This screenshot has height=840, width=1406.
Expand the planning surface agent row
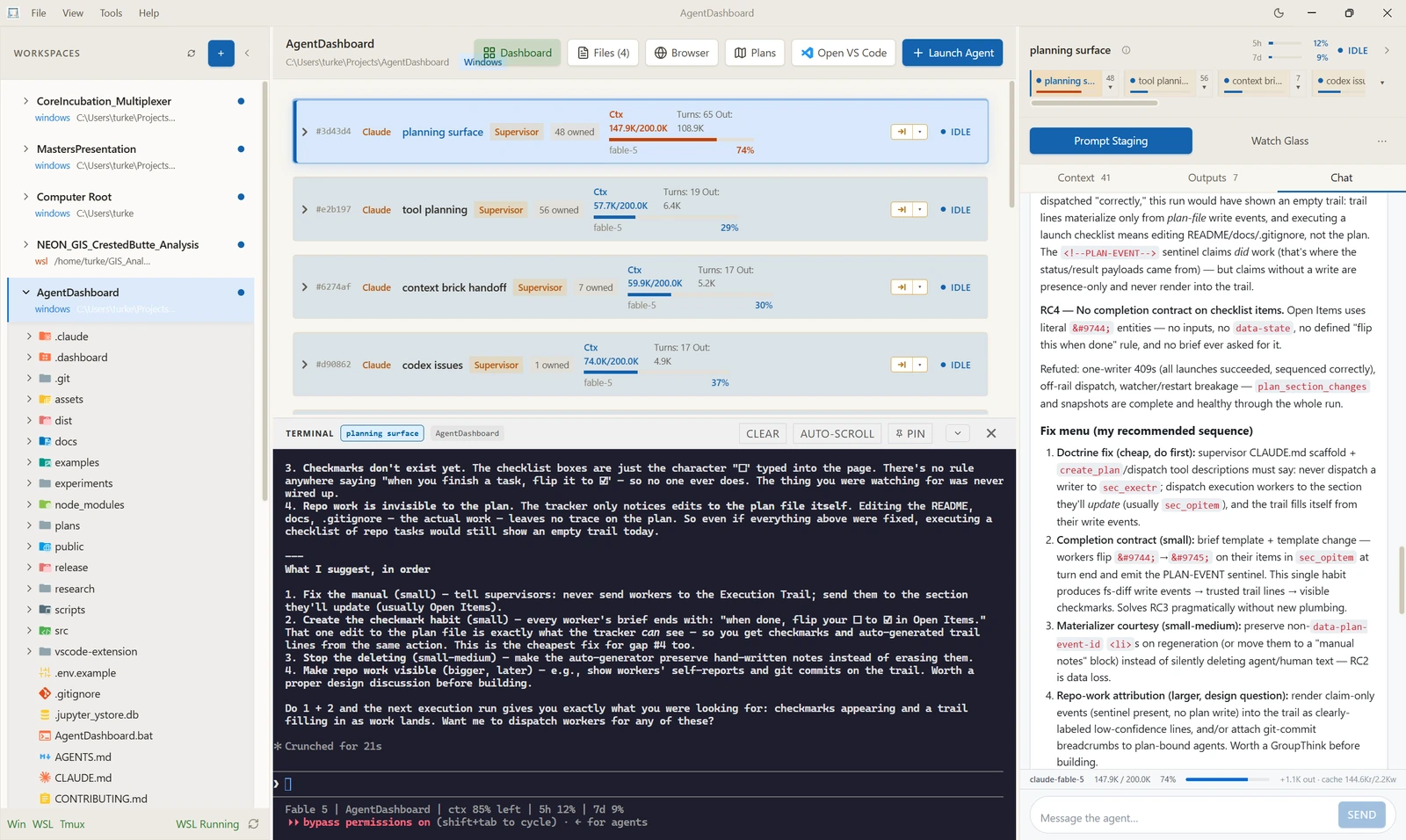305,132
